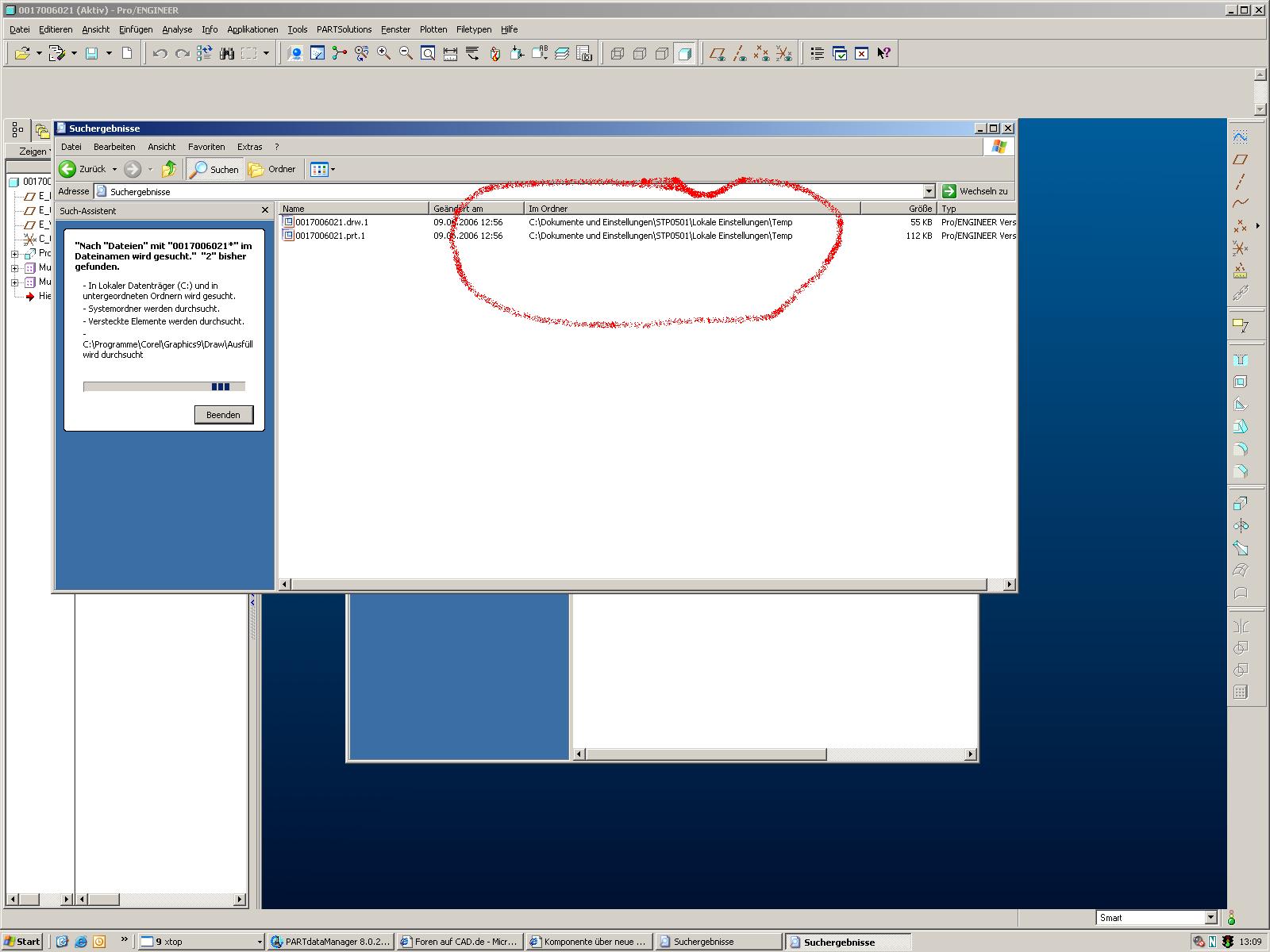Click the Windows Start button
The width and height of the screenshot is (1270, 952).
click(22, 942)
